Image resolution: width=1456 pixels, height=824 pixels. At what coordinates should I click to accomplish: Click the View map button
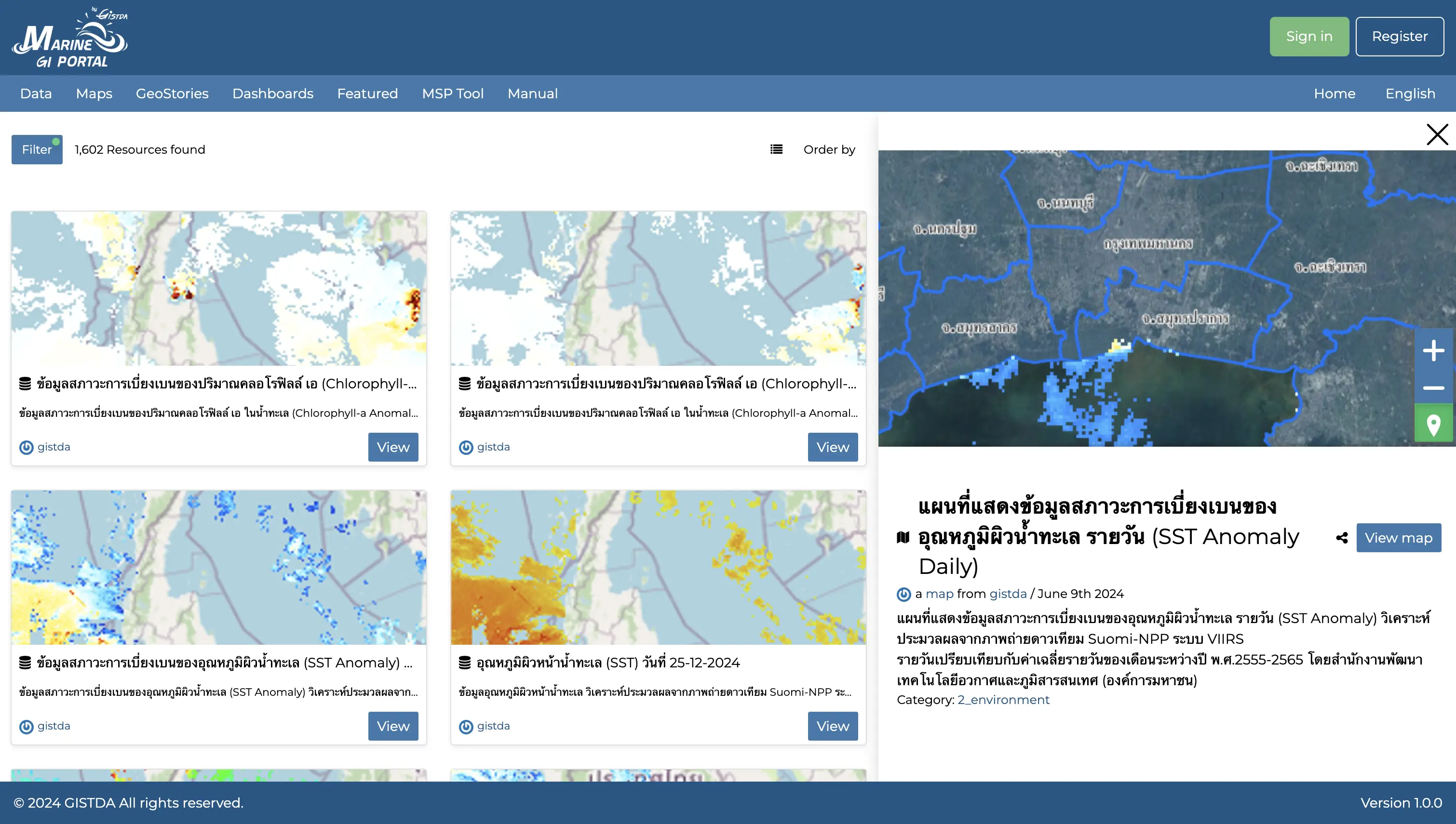[1398, 538]
